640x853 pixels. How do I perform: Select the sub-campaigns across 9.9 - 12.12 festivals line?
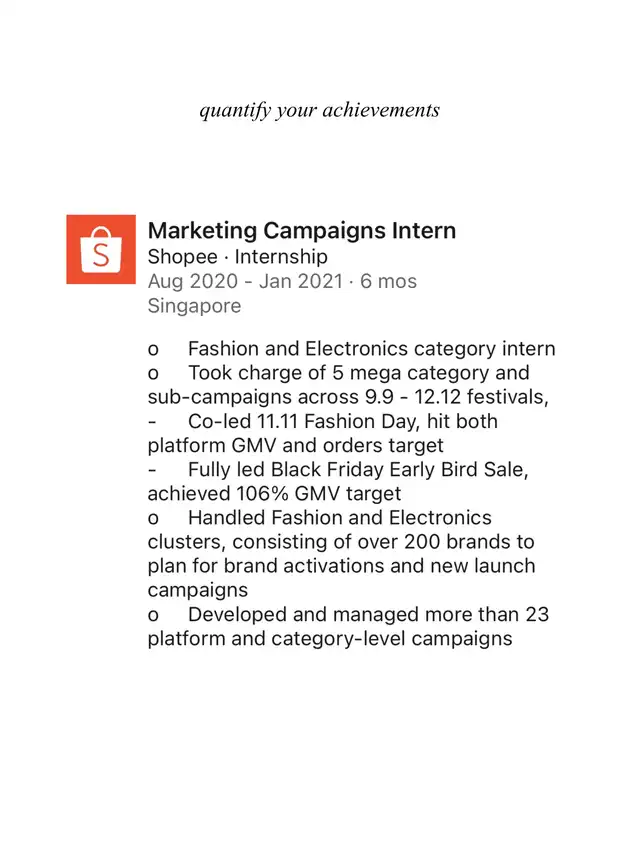[348, 397]
